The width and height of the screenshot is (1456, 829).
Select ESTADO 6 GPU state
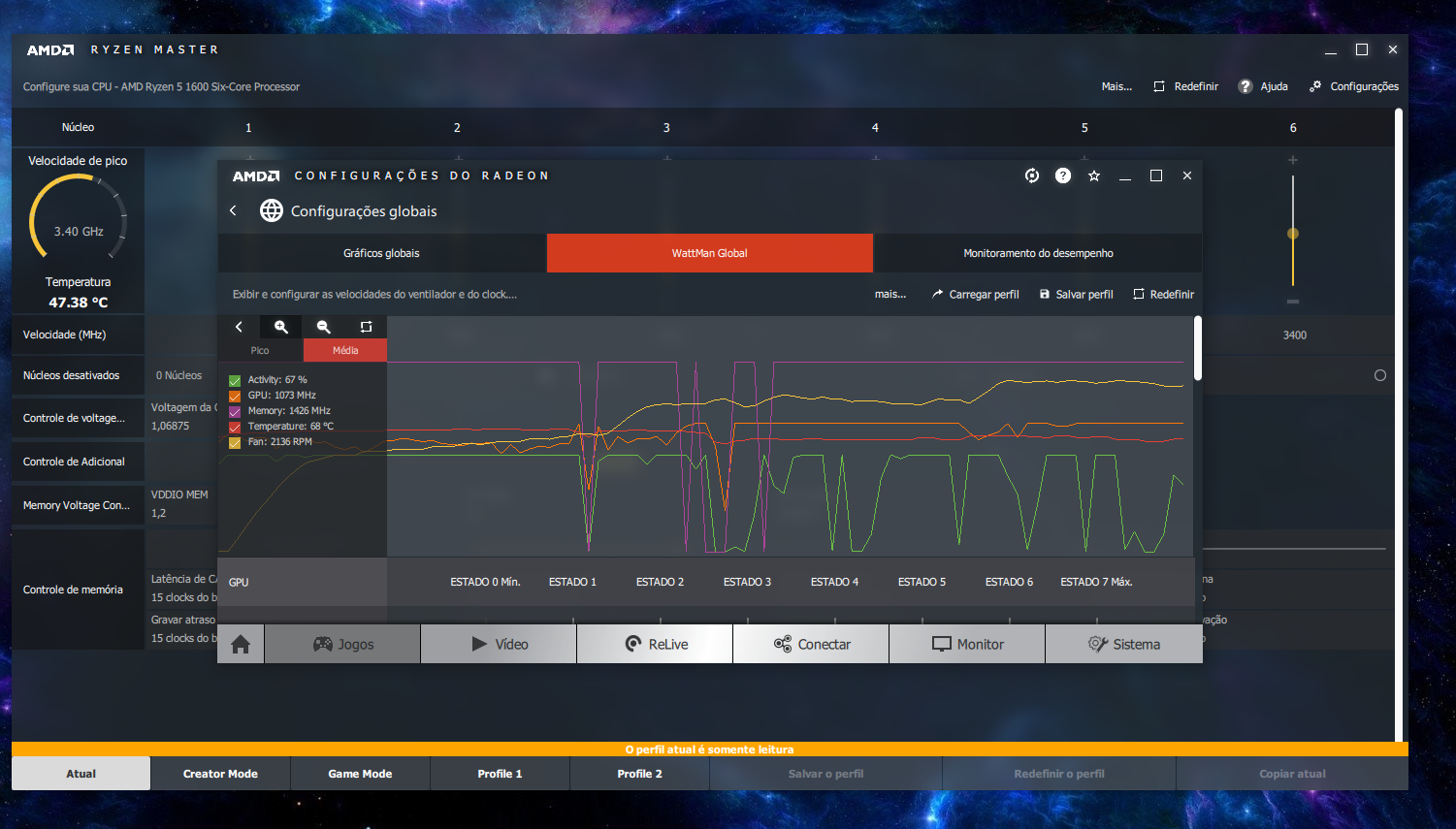coord(1009,582)
